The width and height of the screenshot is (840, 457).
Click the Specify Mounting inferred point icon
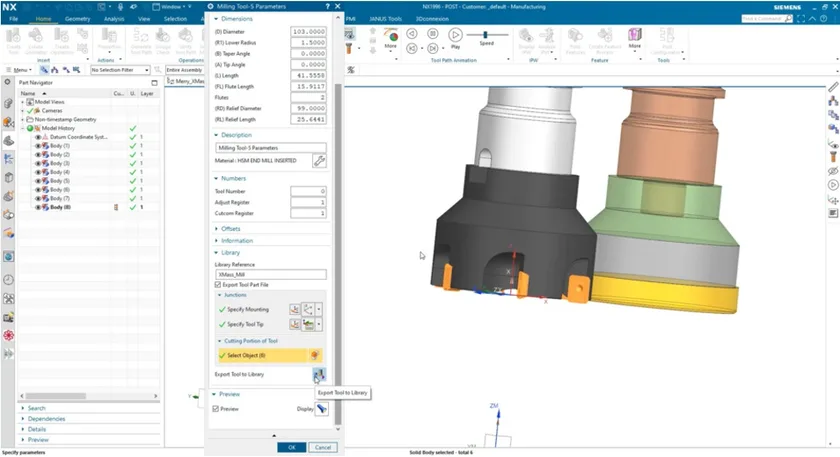point(308,309)
